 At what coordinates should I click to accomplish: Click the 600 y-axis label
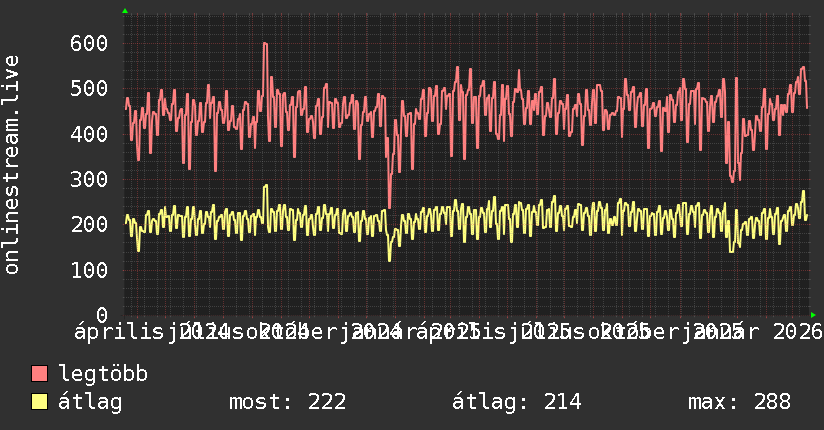89,43
